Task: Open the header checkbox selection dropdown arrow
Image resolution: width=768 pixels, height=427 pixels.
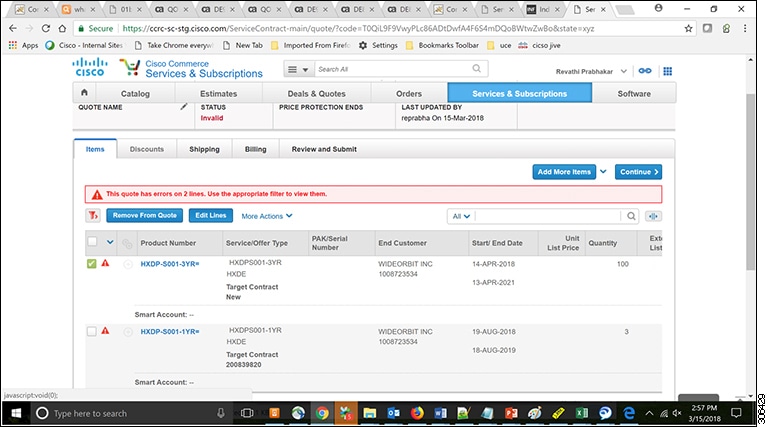Action: [110, 242]
